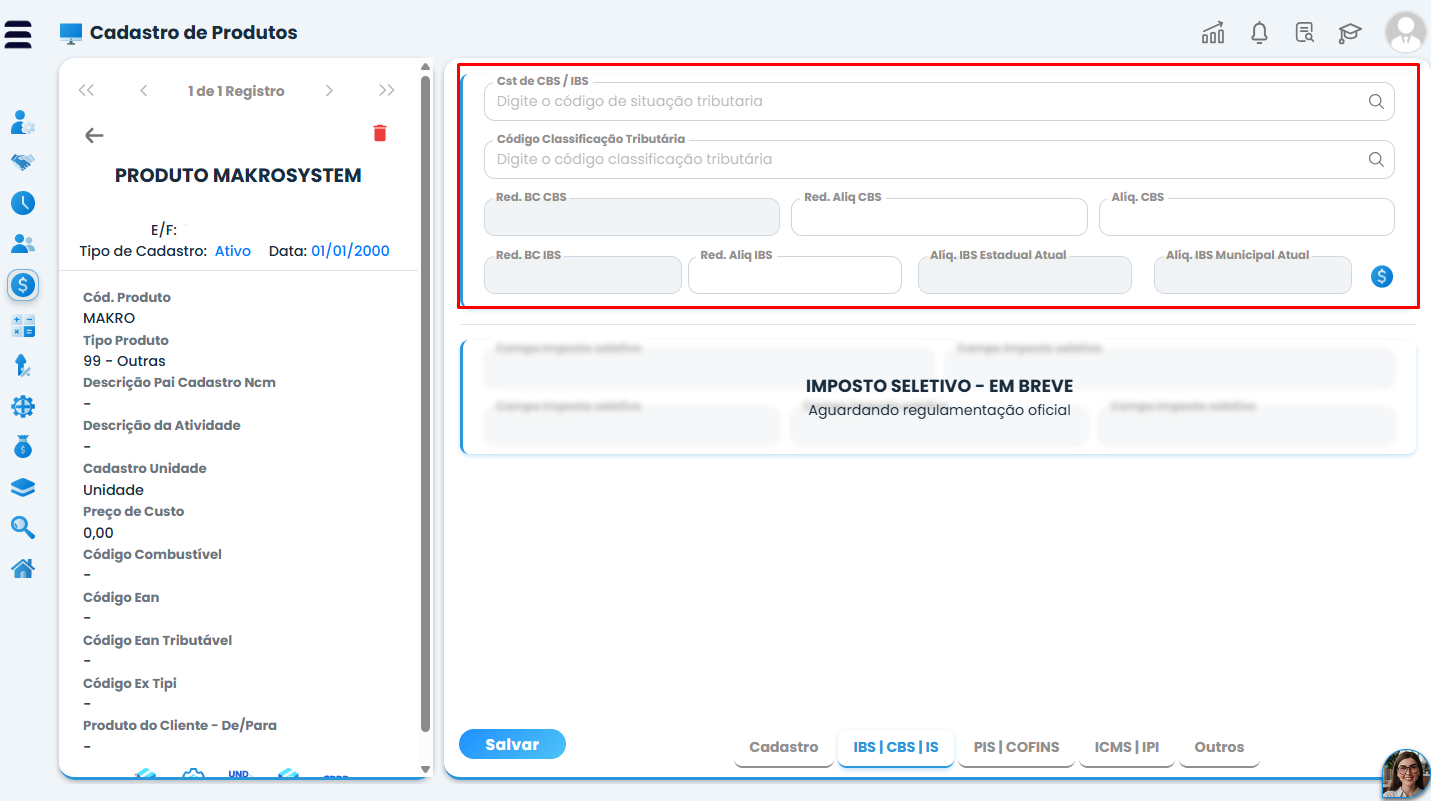
Task: Jump to first record with double-left chevron
Action: [86, 91]
